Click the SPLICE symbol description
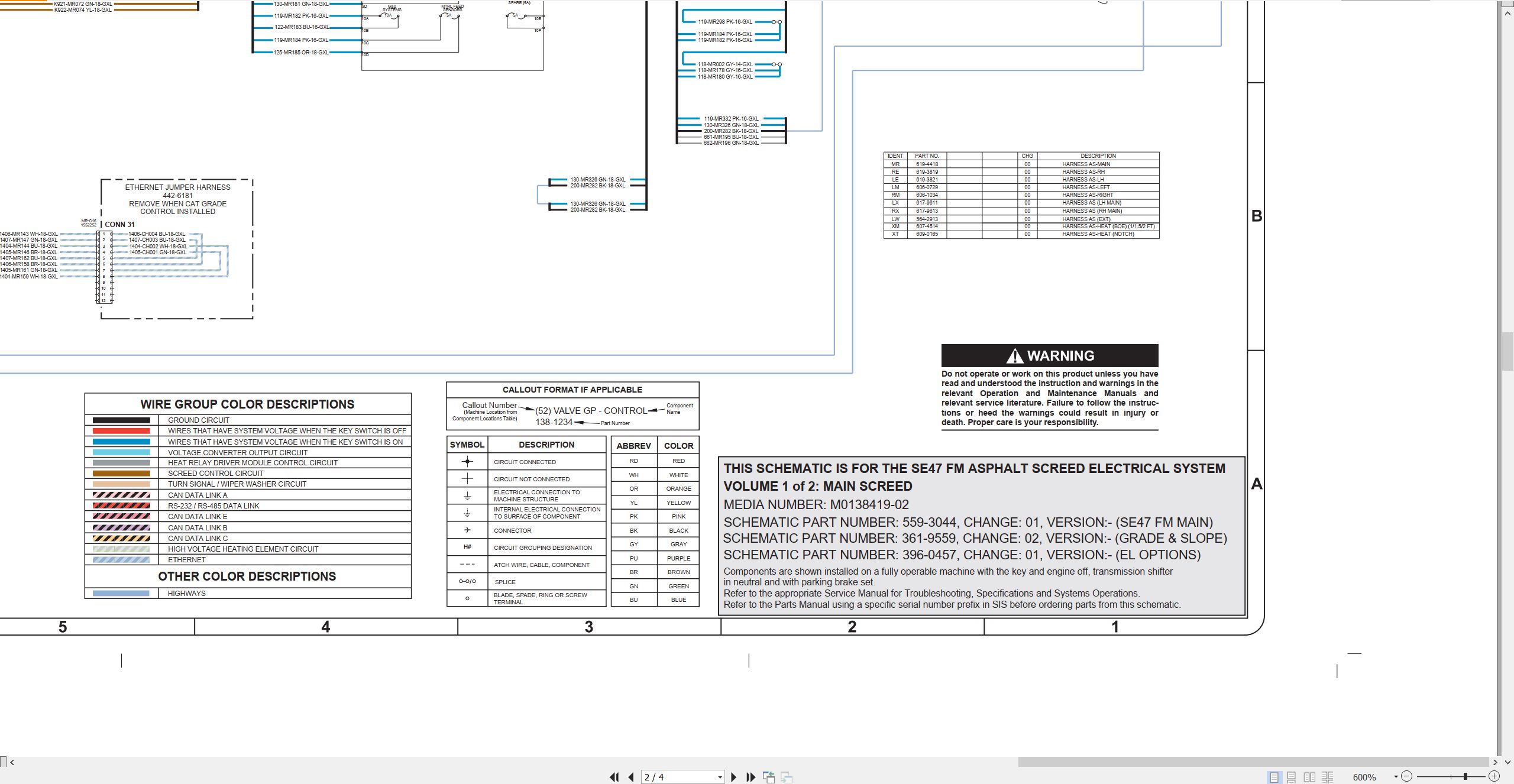 click(x=505, y=582)
